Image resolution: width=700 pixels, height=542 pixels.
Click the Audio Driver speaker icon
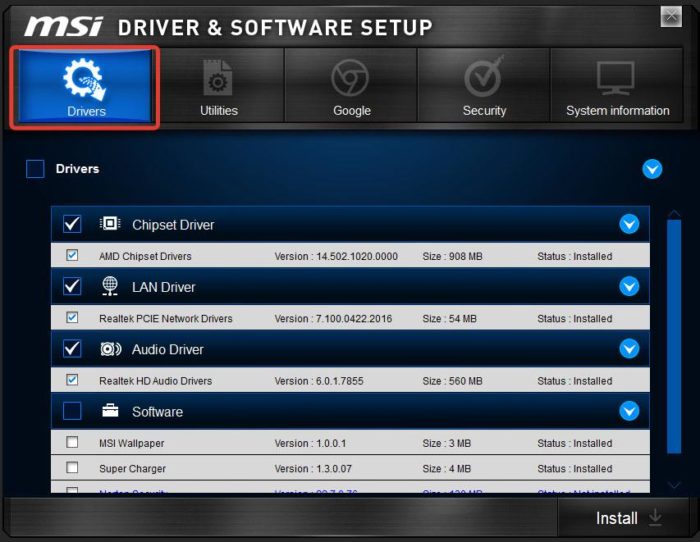(x=110, y=349)
